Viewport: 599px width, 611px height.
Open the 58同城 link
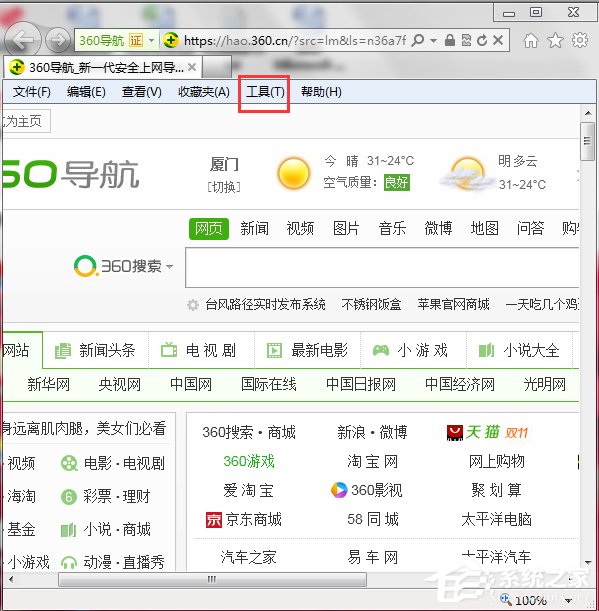point(373,519)
